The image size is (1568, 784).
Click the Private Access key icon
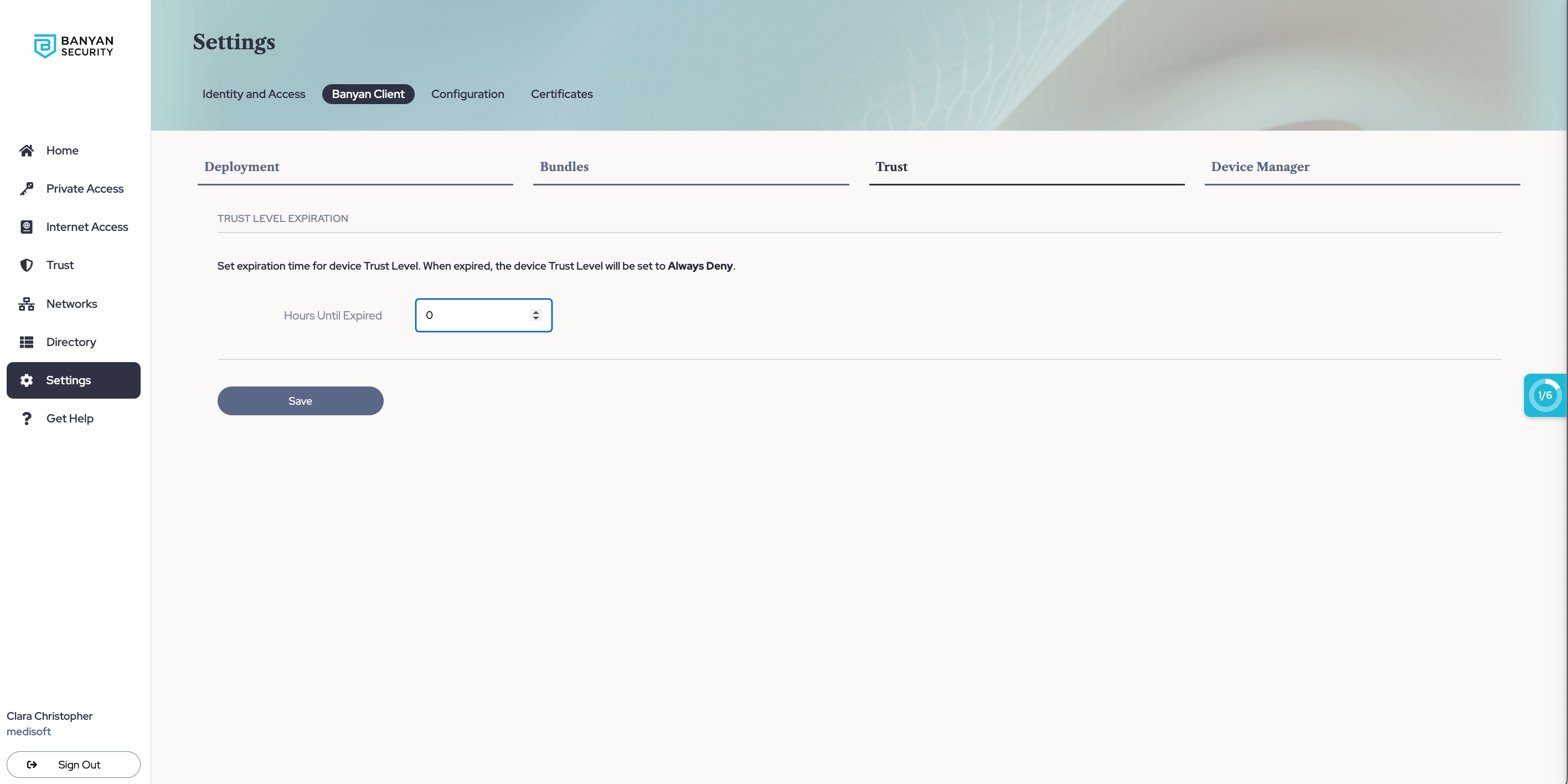pyautogui.click(x=26, y=189)
